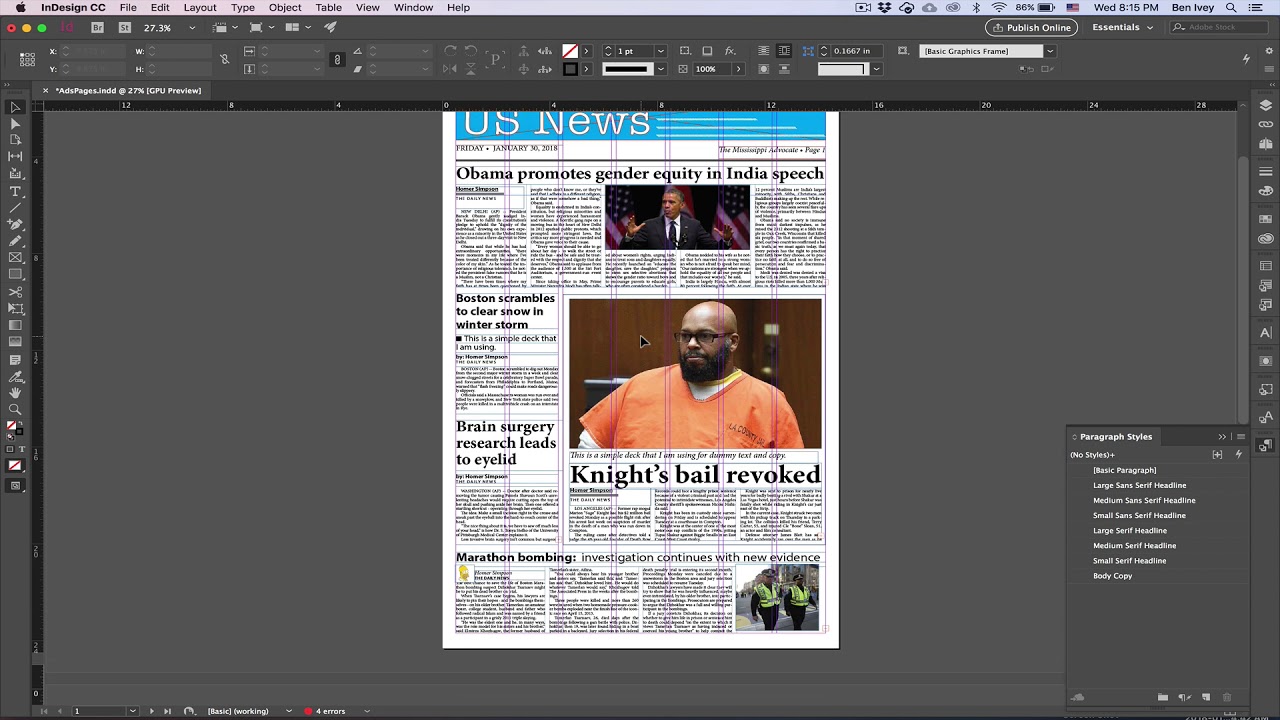Open the Window menu

click(x=413, y=7)
